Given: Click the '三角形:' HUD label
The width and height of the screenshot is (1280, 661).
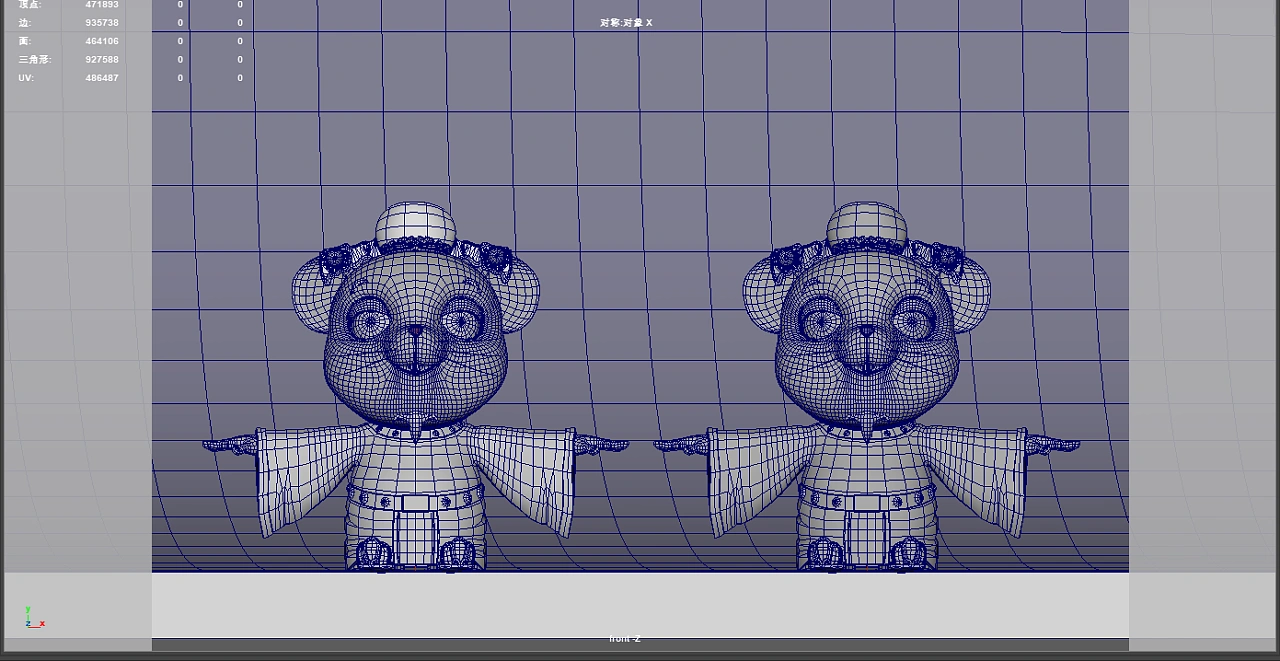Looking at the screenshot, I should tap(35, 59).
